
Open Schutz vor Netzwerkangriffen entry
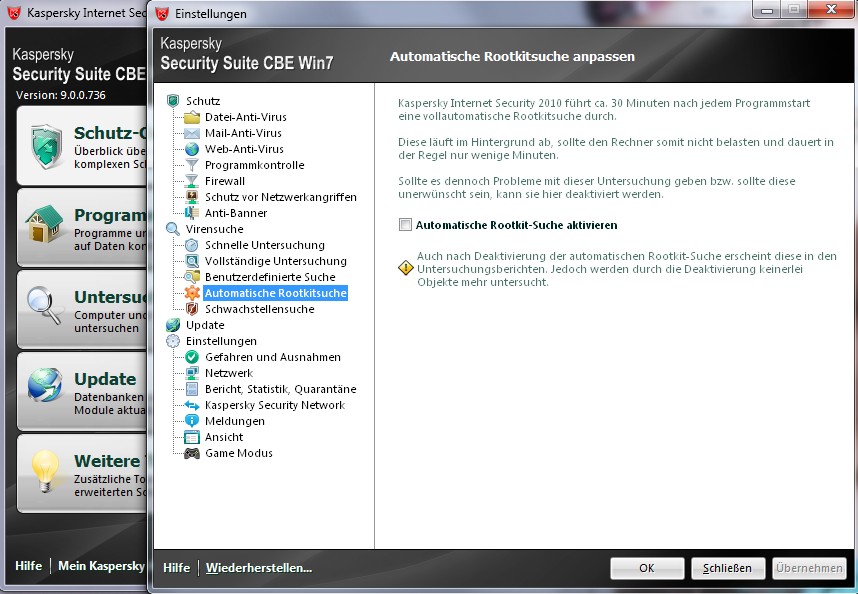[281, 197]
